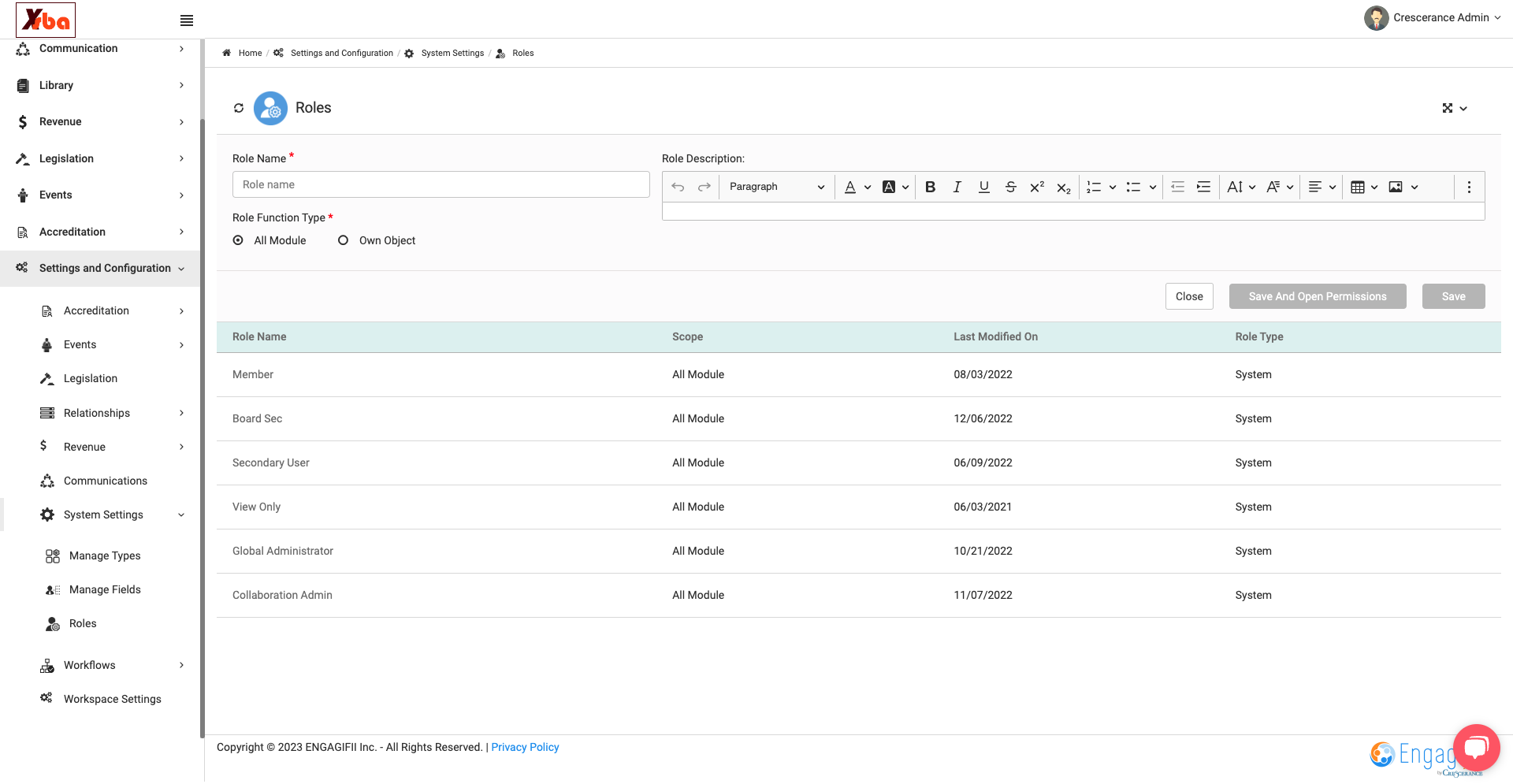
Task: Refresh the Roles page
Action: 239,108
